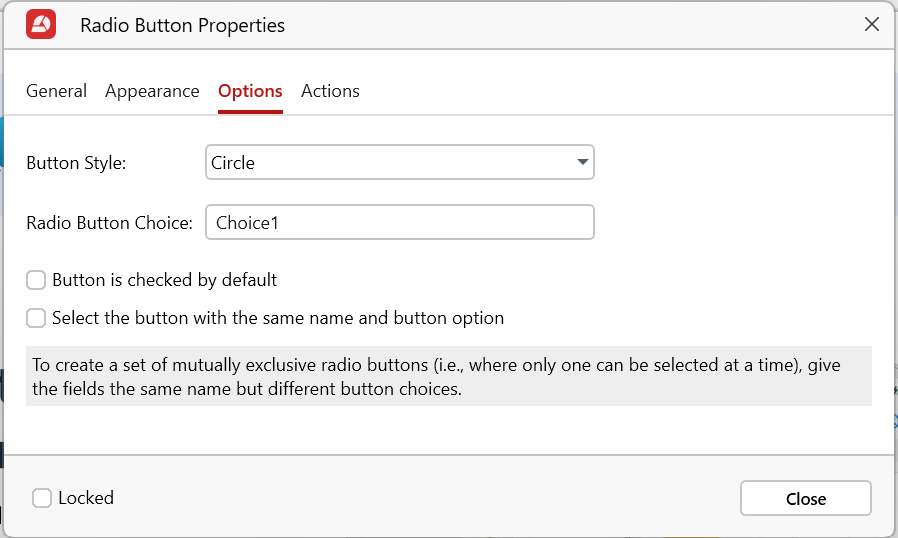898x538 pixels.
Task: Go to the Actions tab
Action: click(x=330, y=91)
